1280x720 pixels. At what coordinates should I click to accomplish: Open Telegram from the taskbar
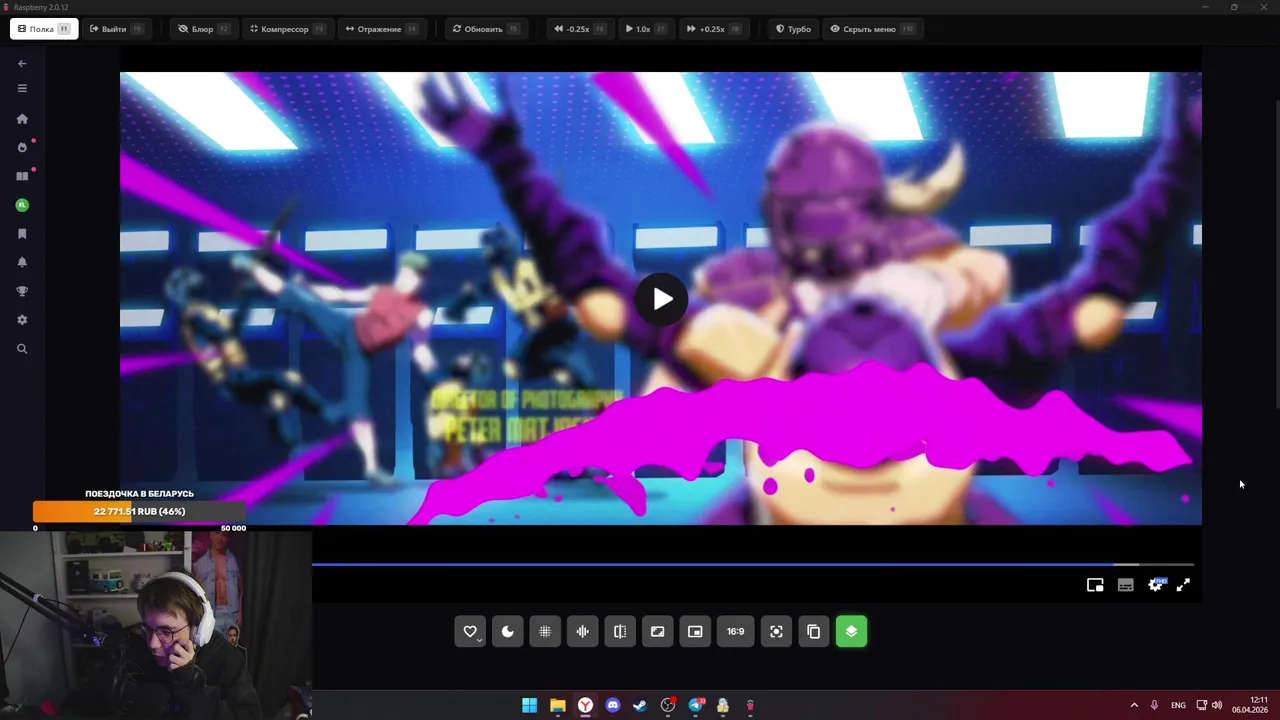696,706
